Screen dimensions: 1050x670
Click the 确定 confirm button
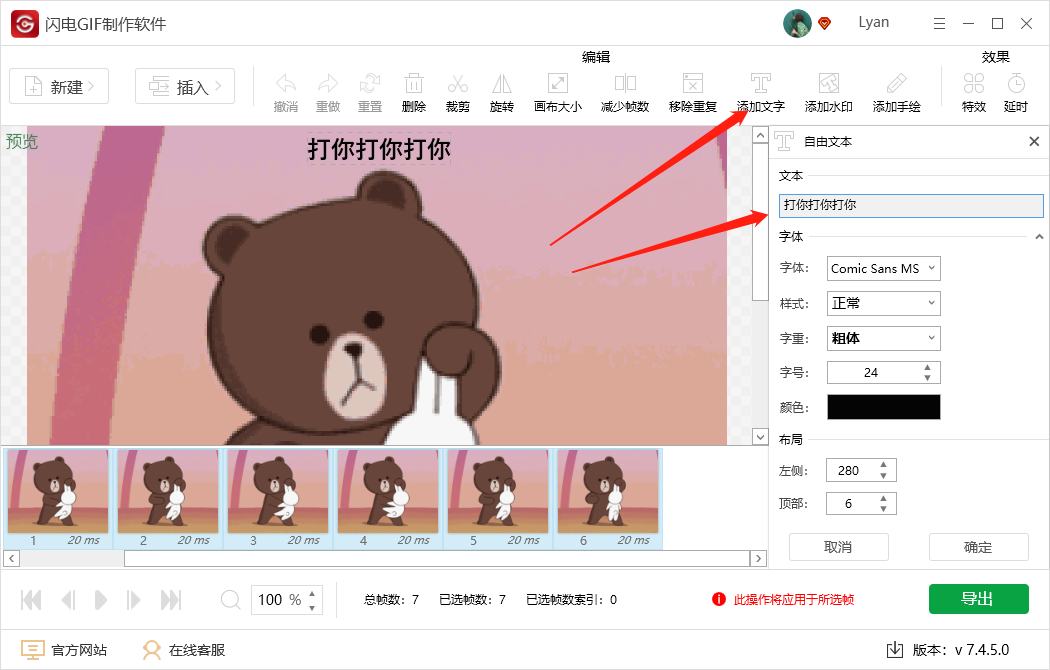978,547
